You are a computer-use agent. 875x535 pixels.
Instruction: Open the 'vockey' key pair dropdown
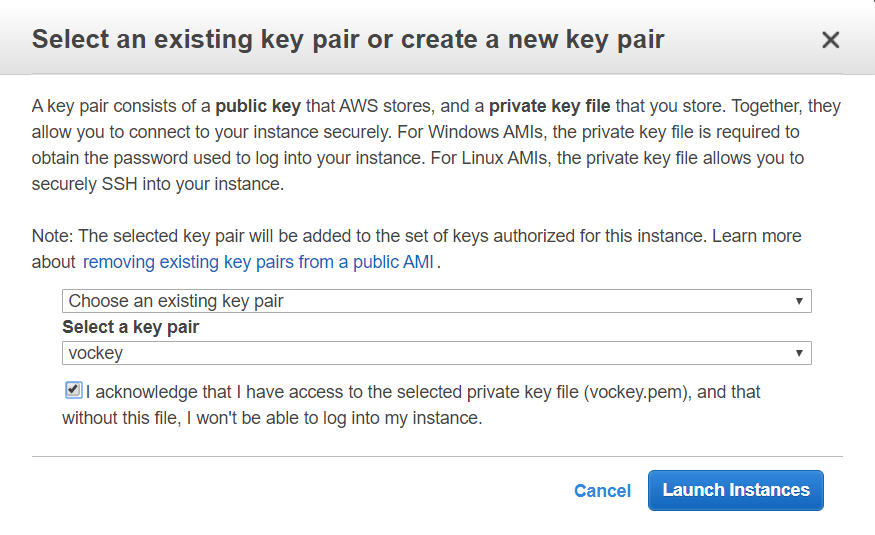point(436,353)
